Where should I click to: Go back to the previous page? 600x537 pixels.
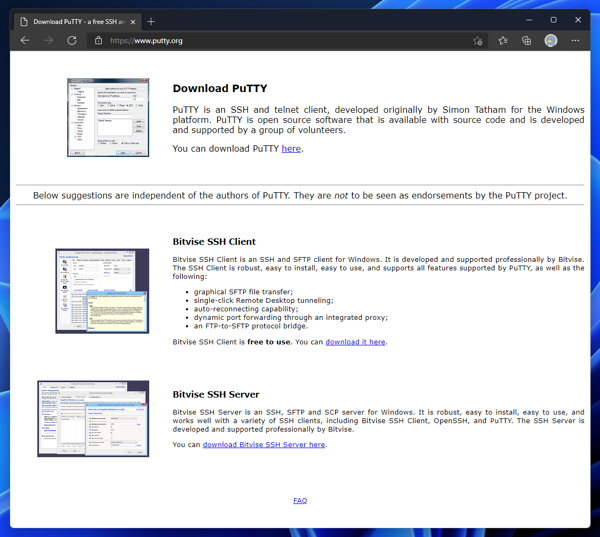25,40
